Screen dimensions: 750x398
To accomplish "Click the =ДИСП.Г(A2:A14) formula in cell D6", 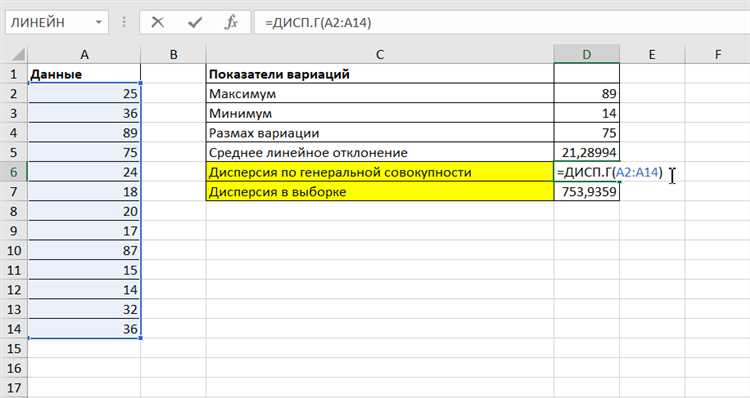I will [x=610, y=172].
